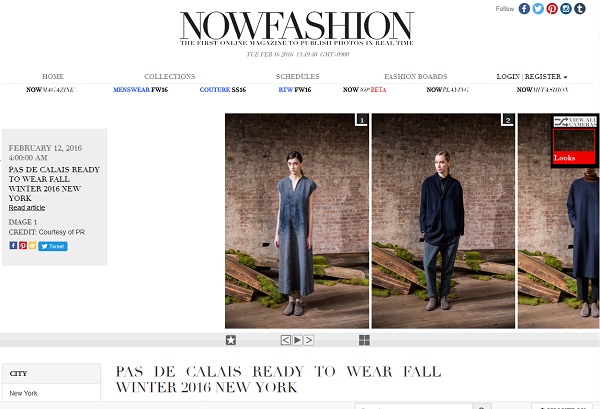
Task: Email this look using envelope icon
Action: point(33,246)
